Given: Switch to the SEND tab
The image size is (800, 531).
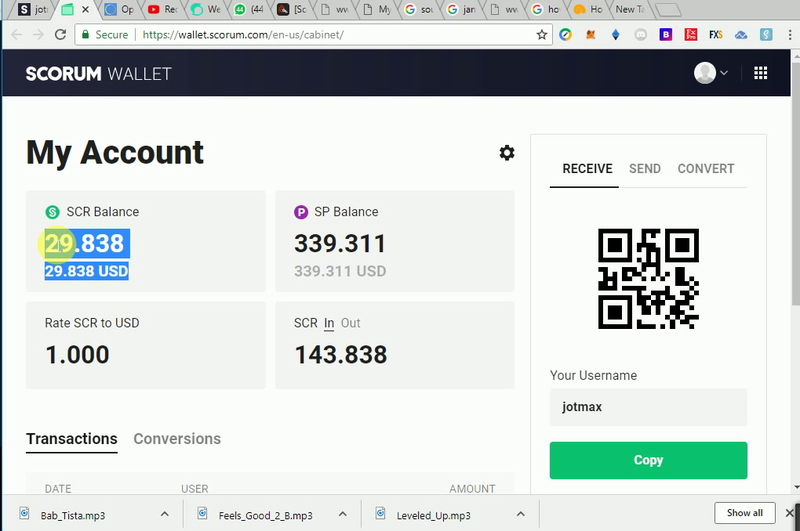Looking at the screenshot, I should (644, 169).
